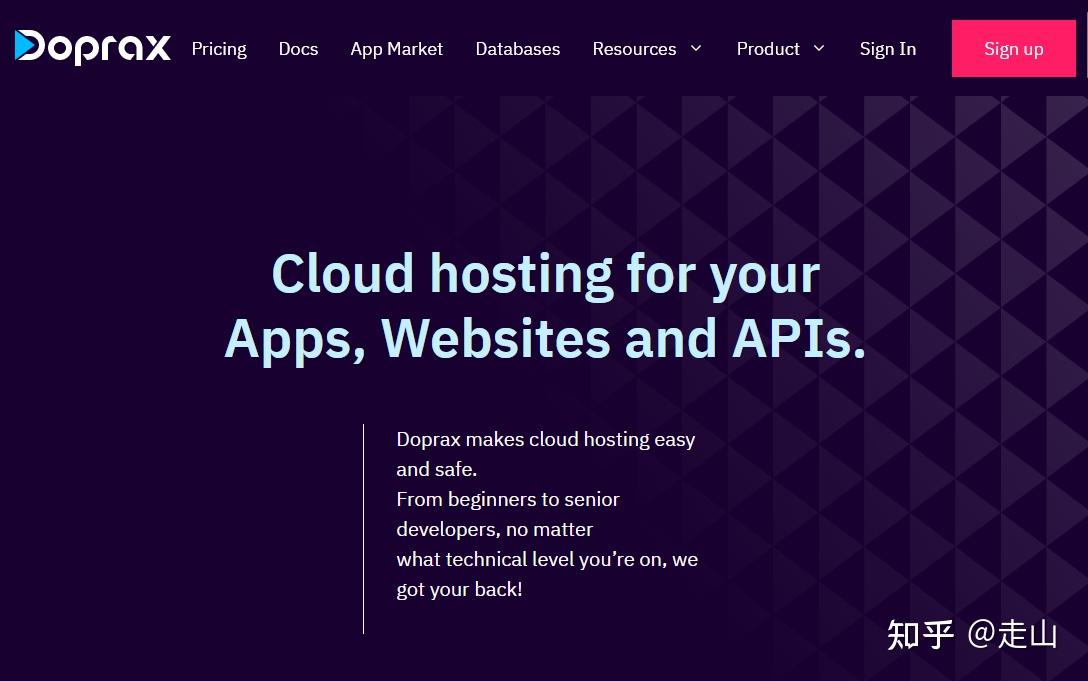
Task: Open the Pricing page
Action: click(219, 49)
